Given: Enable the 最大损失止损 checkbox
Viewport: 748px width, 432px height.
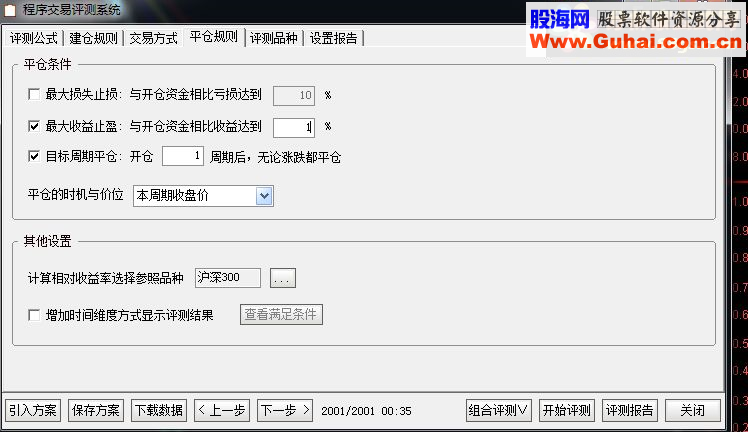Looking at the screenshot, I should coord(34,94).
